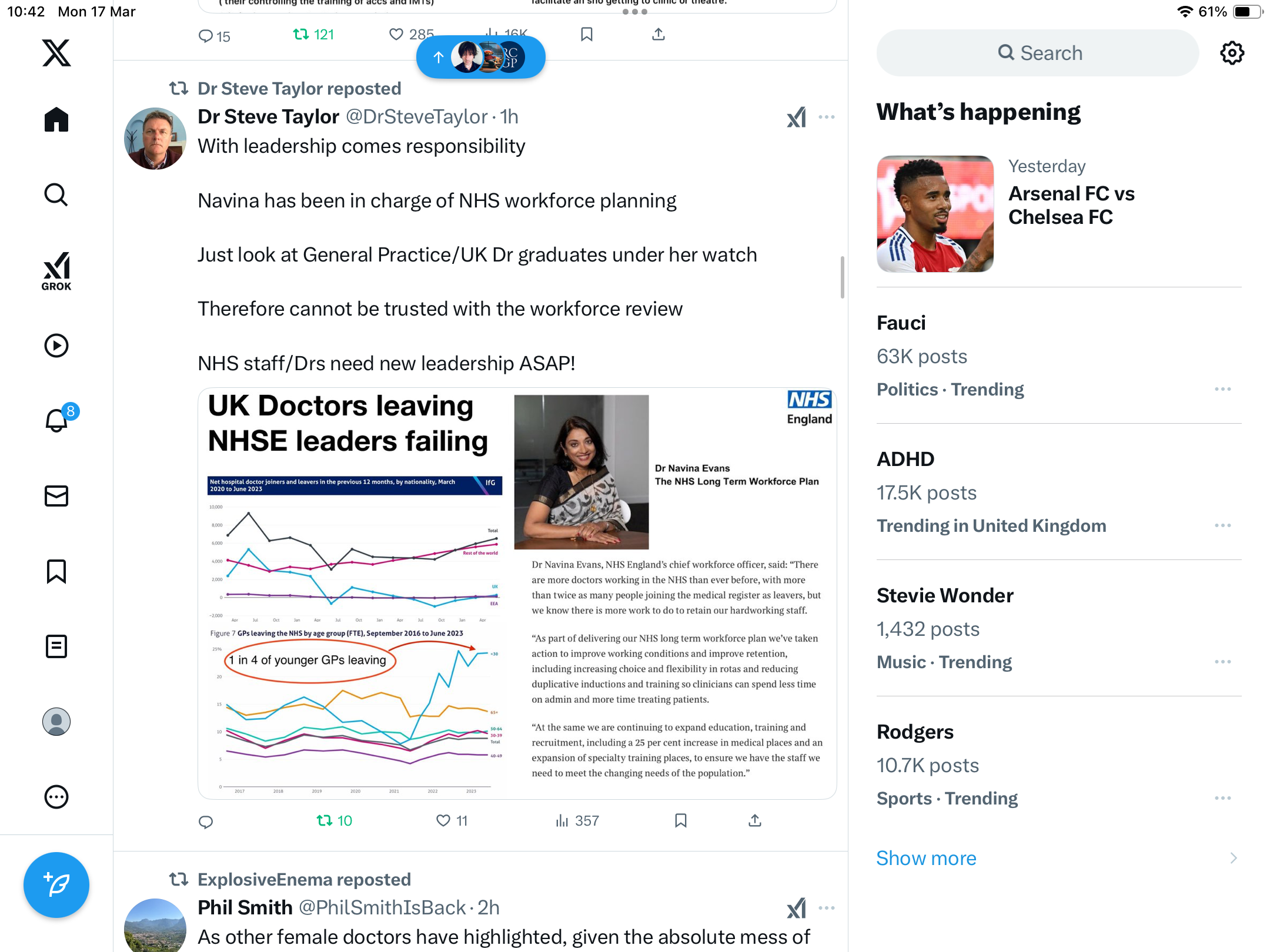Open Messages envelope in sidebar
Image resolution: width=1270 pixels, height=952 pixels.
56,496
